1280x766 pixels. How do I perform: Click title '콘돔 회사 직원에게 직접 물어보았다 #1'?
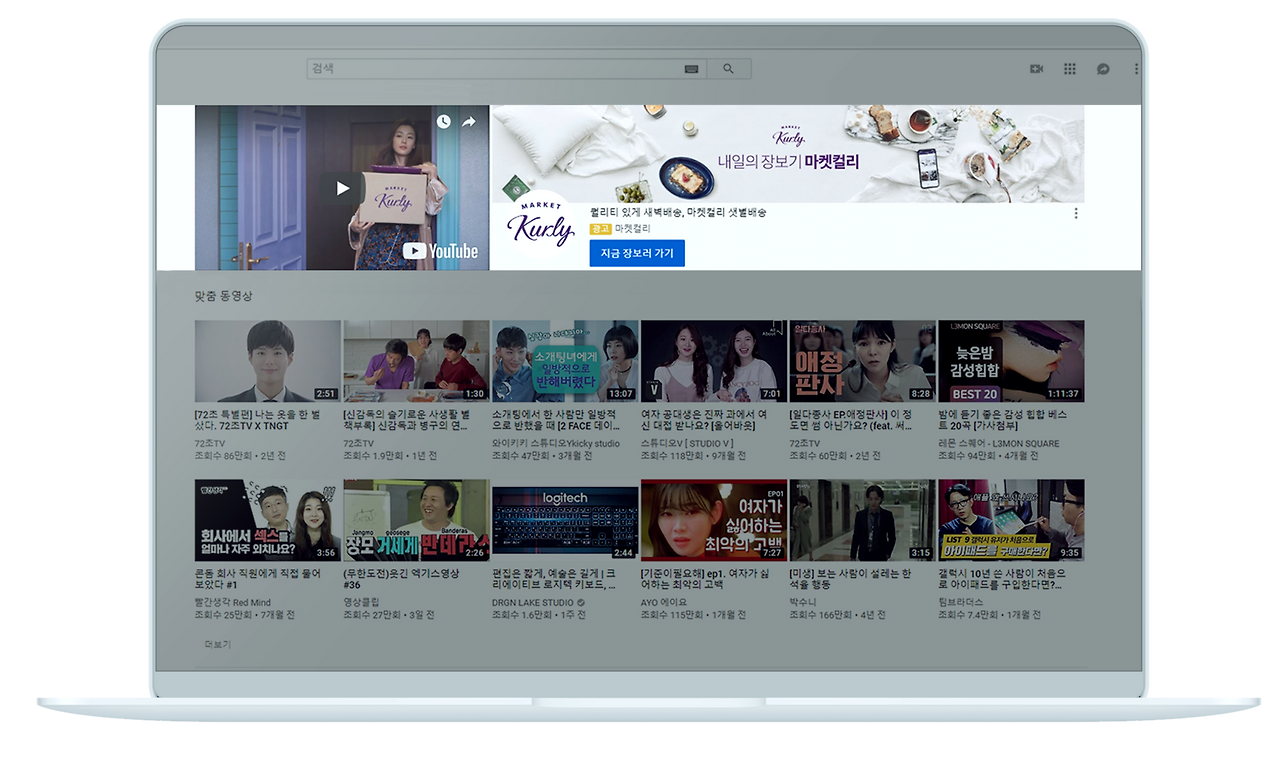[260, 579]
